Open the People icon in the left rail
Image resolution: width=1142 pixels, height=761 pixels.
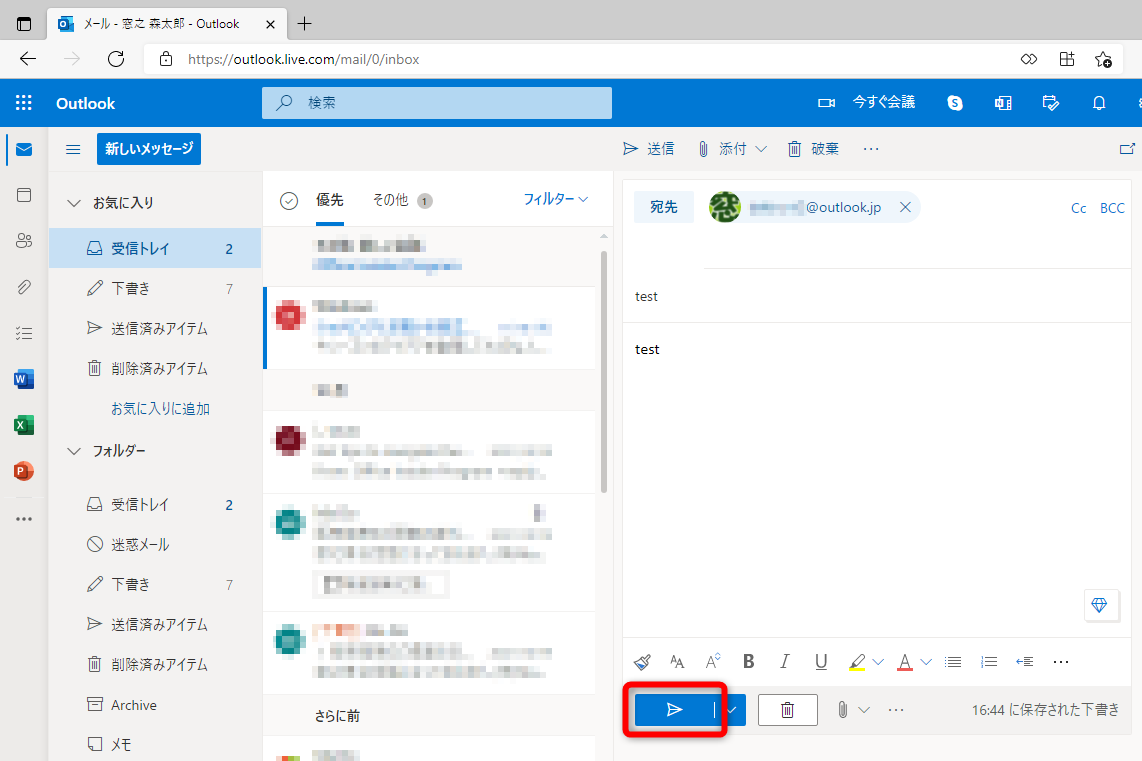(x=24, y=240)
